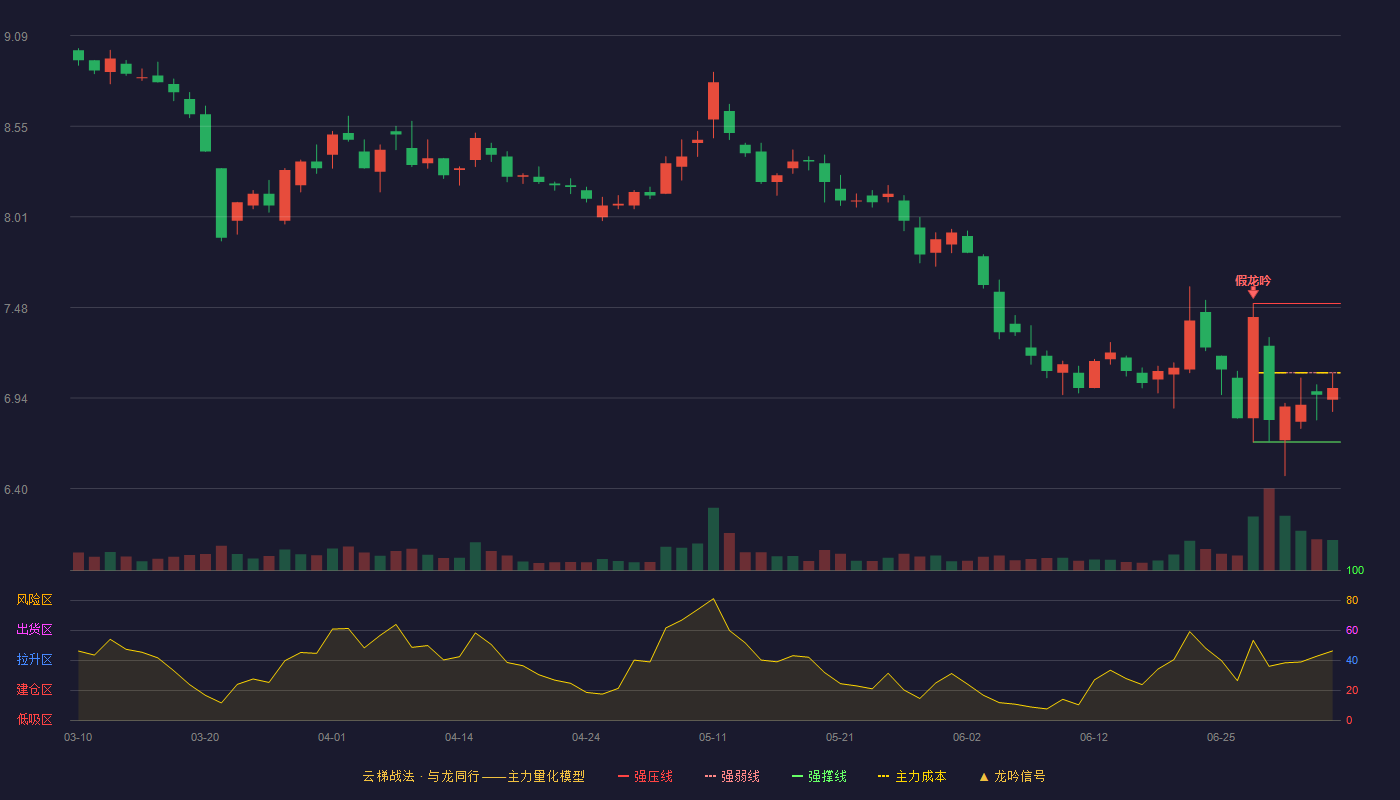Click the 假龙吟 signal marker arrow
This screenshot has height=800, width=1400.
tap(1253, 293)
